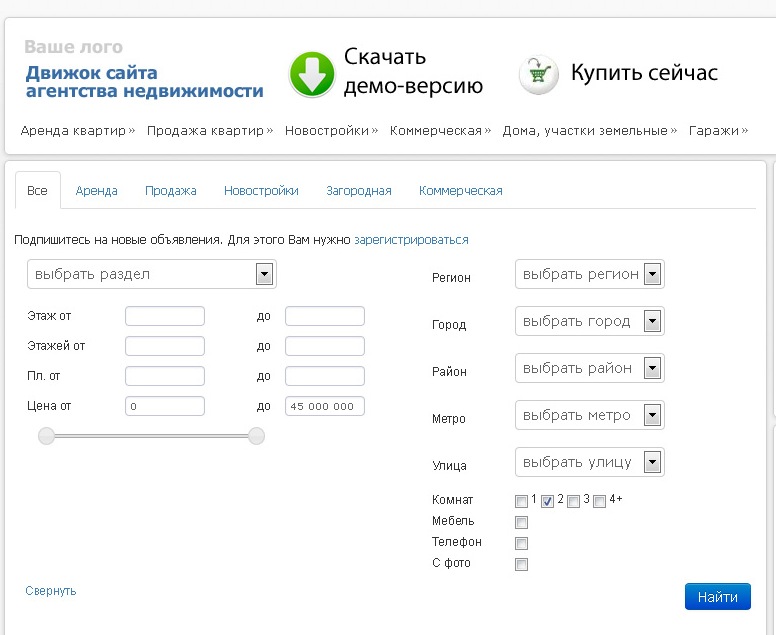This screenshot has width=776, height=635.
Task: Switch to the 'Загородная' tab
Action: tap(359, 191)
